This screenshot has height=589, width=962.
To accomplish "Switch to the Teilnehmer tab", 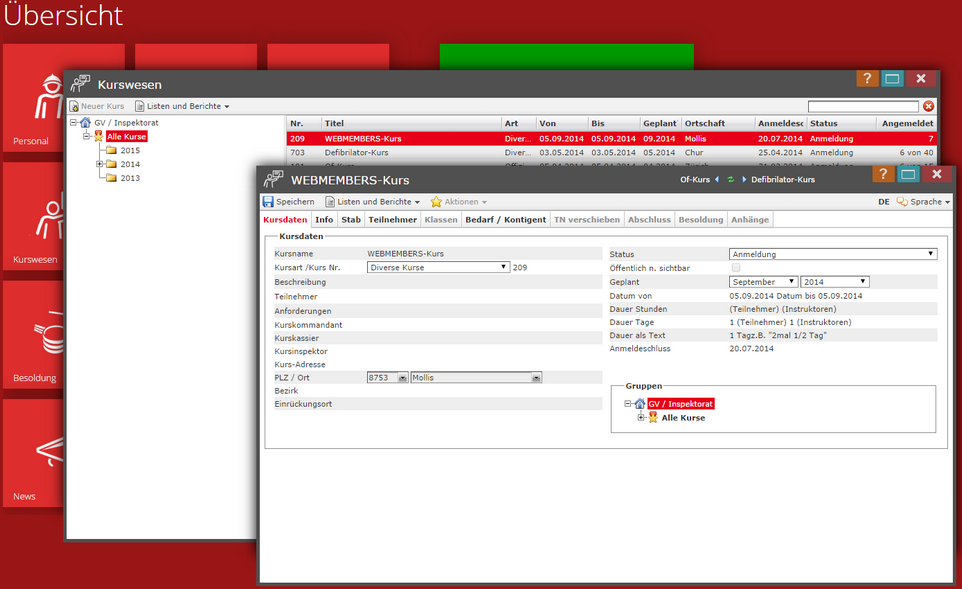I will pyautogui.click(x=392, y=219).
